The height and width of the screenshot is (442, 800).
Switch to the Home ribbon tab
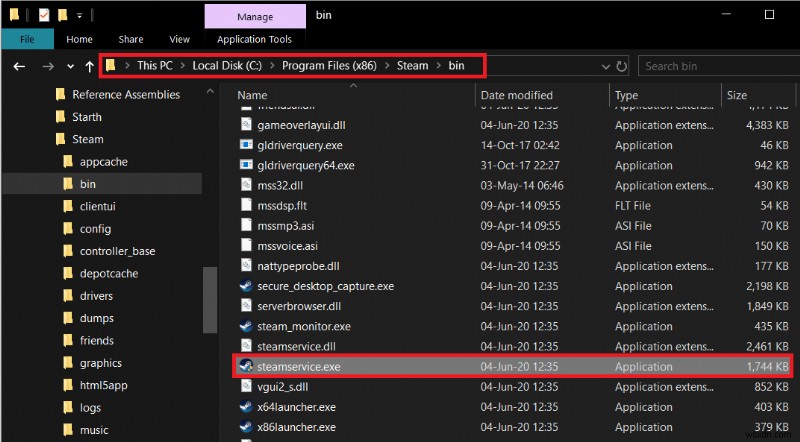click(79, 39)
